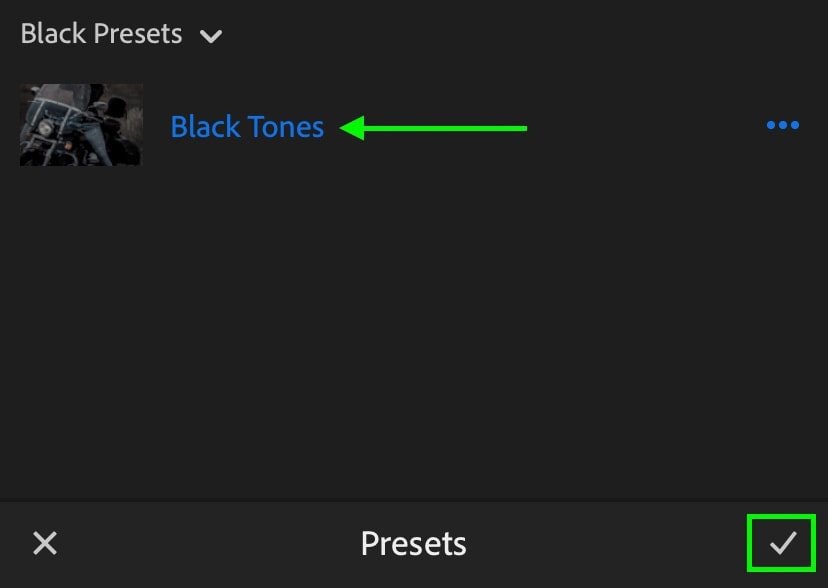This screenshot has height=588, width=828.
Task: Show more actions for the Black Tones preset
Action: pos(783,125)
